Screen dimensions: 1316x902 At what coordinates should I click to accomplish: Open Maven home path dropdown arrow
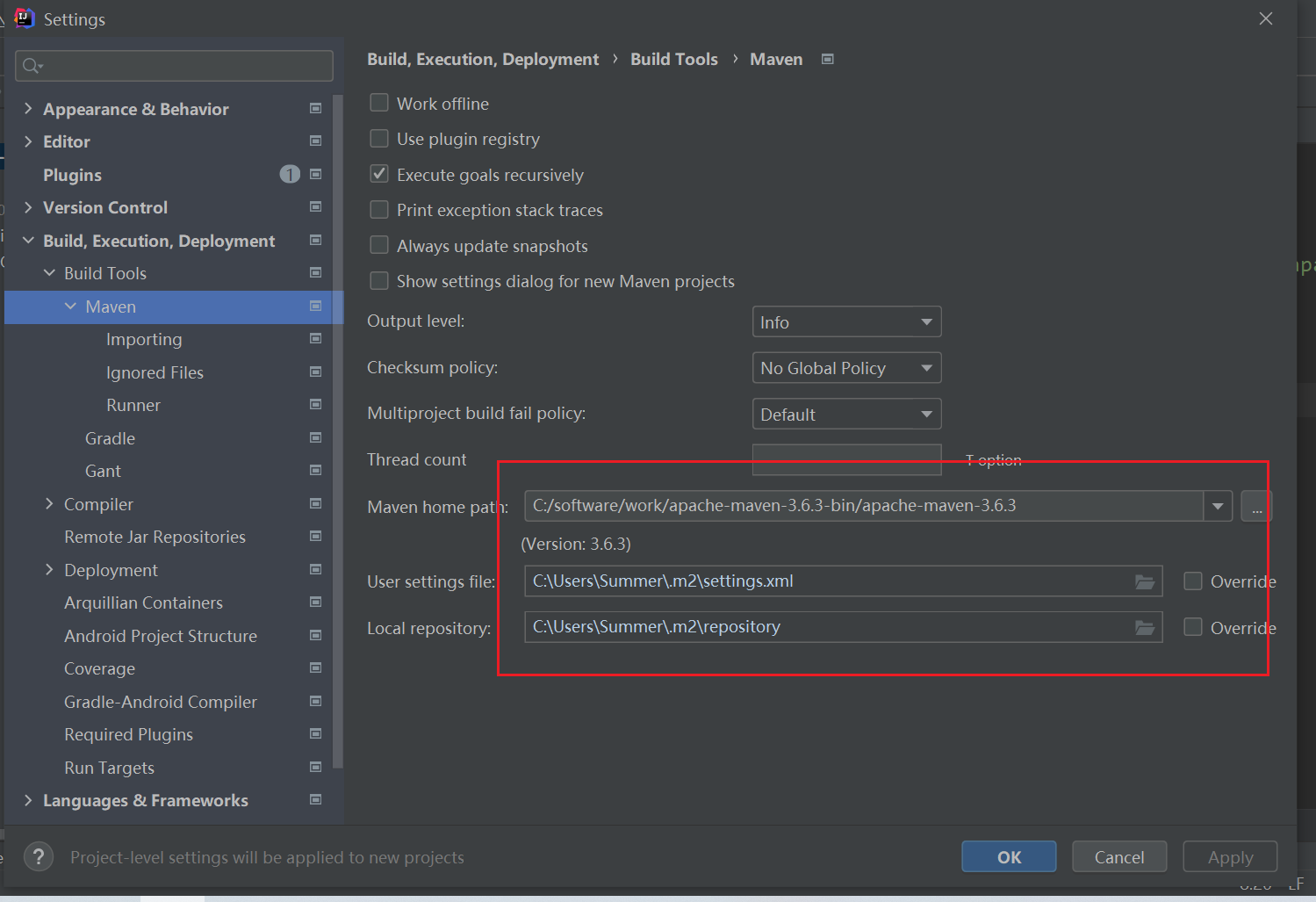[1218, 506]
